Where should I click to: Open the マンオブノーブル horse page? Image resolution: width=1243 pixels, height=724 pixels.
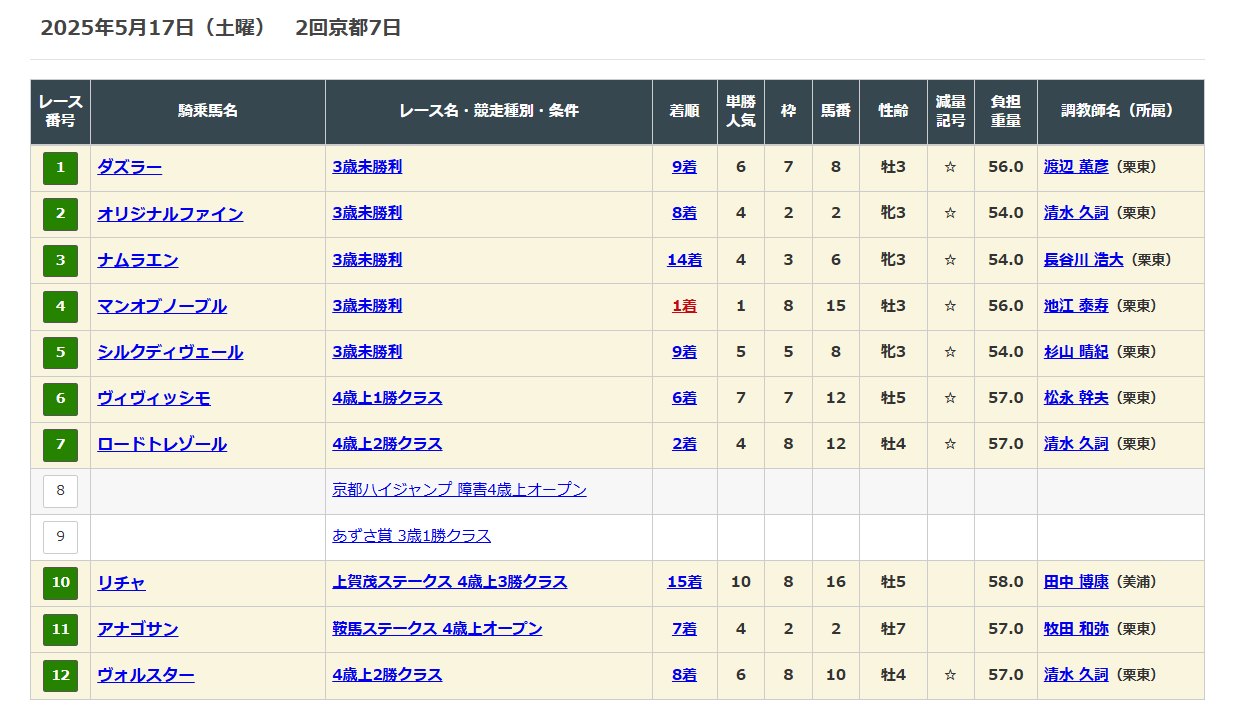point(162,306)
